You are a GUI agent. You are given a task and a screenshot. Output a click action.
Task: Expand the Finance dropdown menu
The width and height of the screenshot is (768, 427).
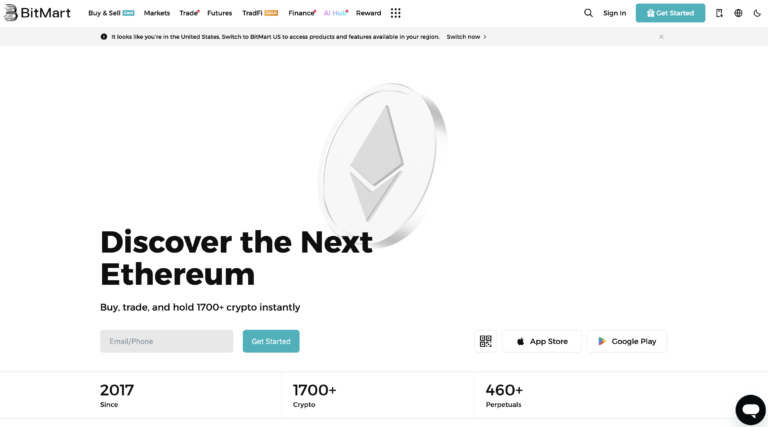pyautogui.click(x=301, y=13)
